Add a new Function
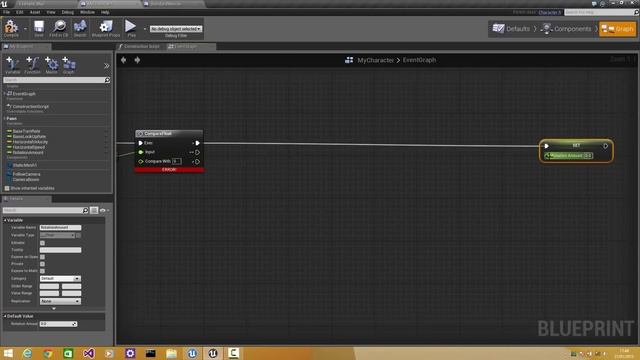 coord(32,65)
